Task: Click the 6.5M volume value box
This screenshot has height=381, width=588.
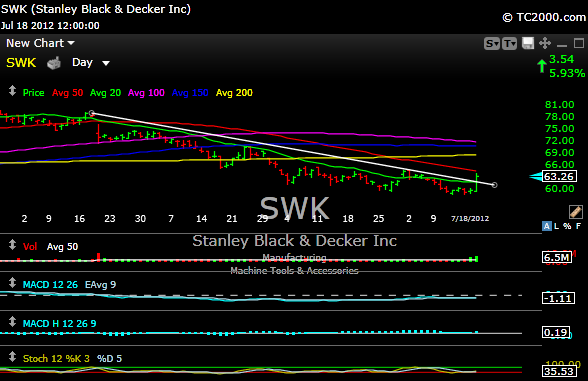Action: coord(557,258)
